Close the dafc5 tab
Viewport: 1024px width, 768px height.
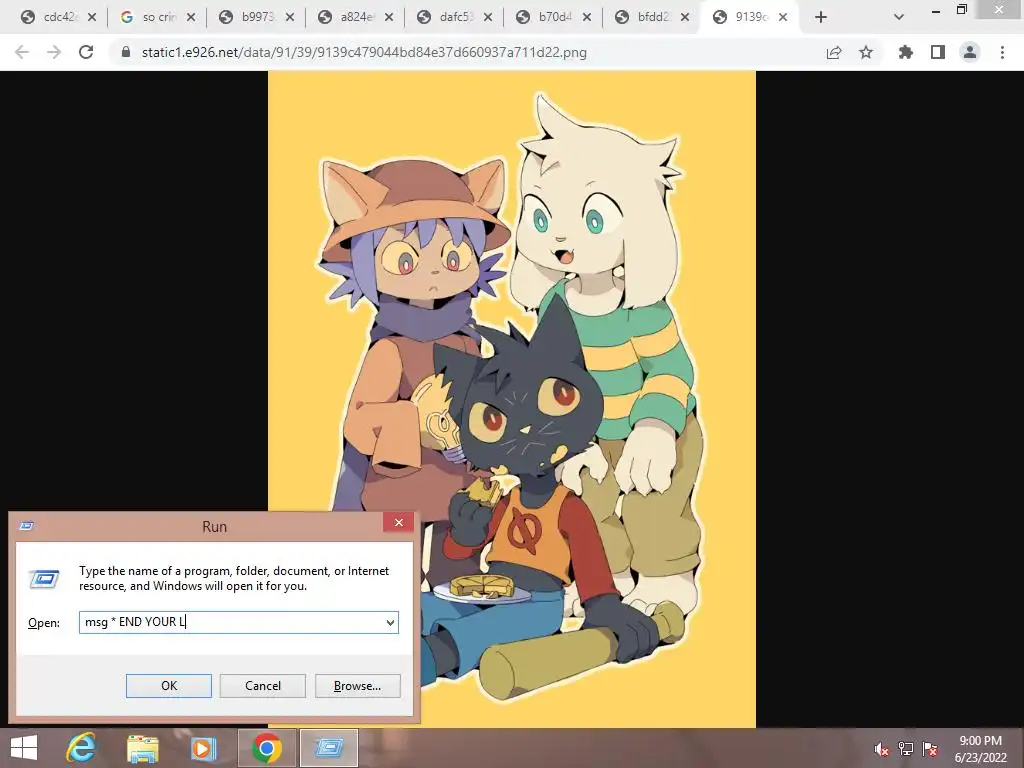pyautogui.click(x=488, y=17)
